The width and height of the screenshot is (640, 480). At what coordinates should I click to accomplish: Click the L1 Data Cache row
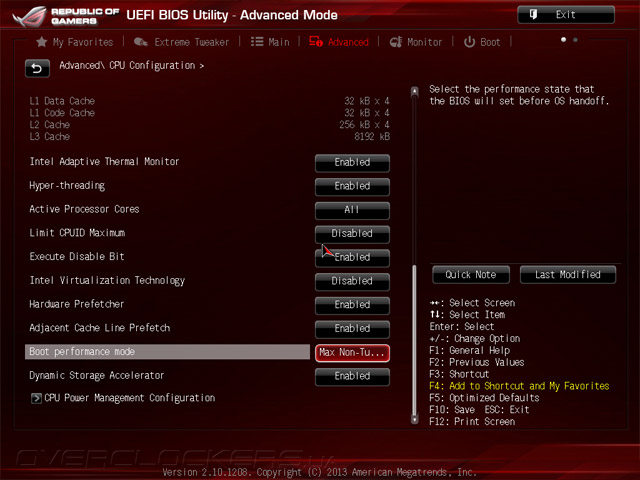(x=209, y=101)
